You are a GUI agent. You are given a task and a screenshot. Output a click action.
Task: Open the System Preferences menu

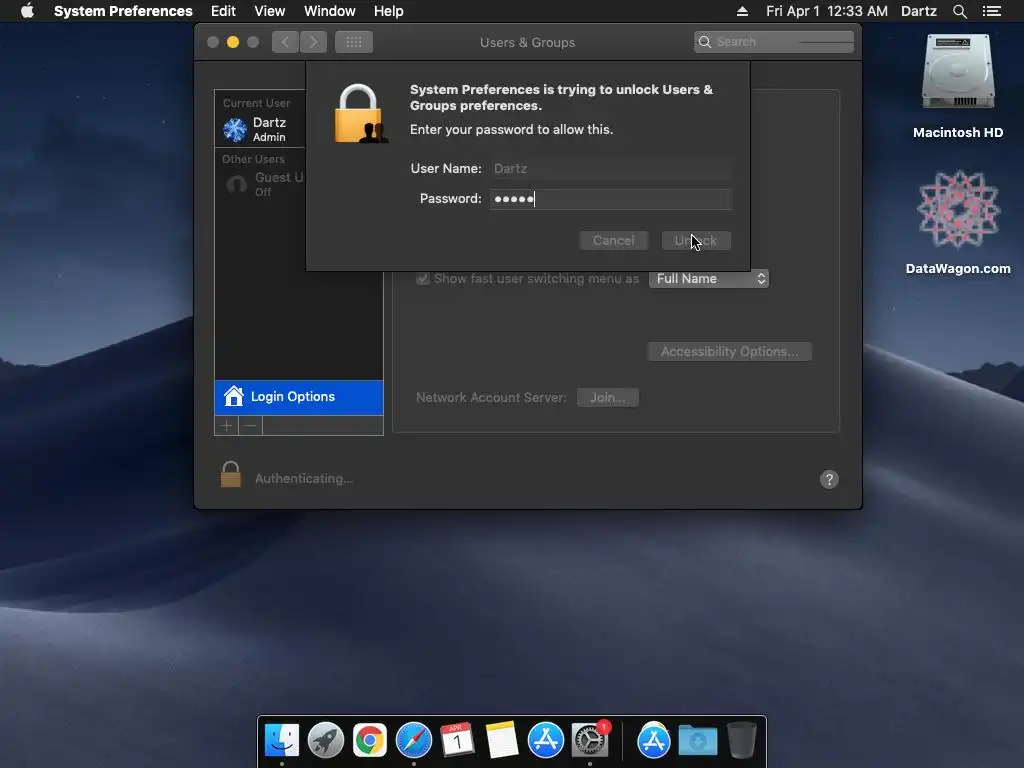point(123,11)
